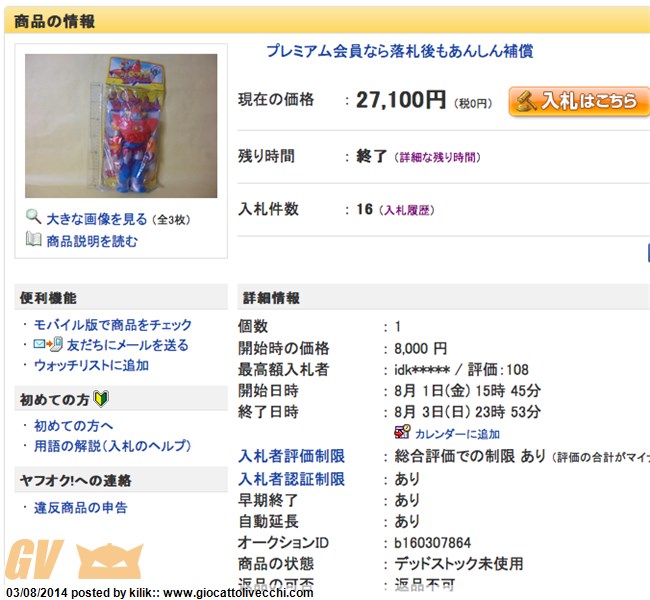650x600 pixels.
Task: Report item via 違反商品の申告 link
Action: tap(81, 508)
